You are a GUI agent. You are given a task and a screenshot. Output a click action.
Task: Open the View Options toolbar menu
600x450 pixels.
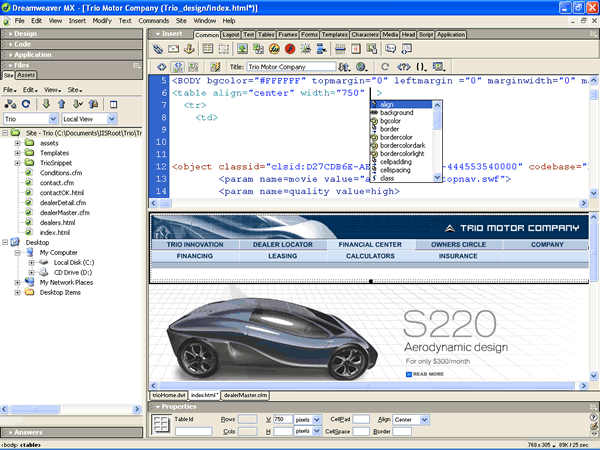439,67
